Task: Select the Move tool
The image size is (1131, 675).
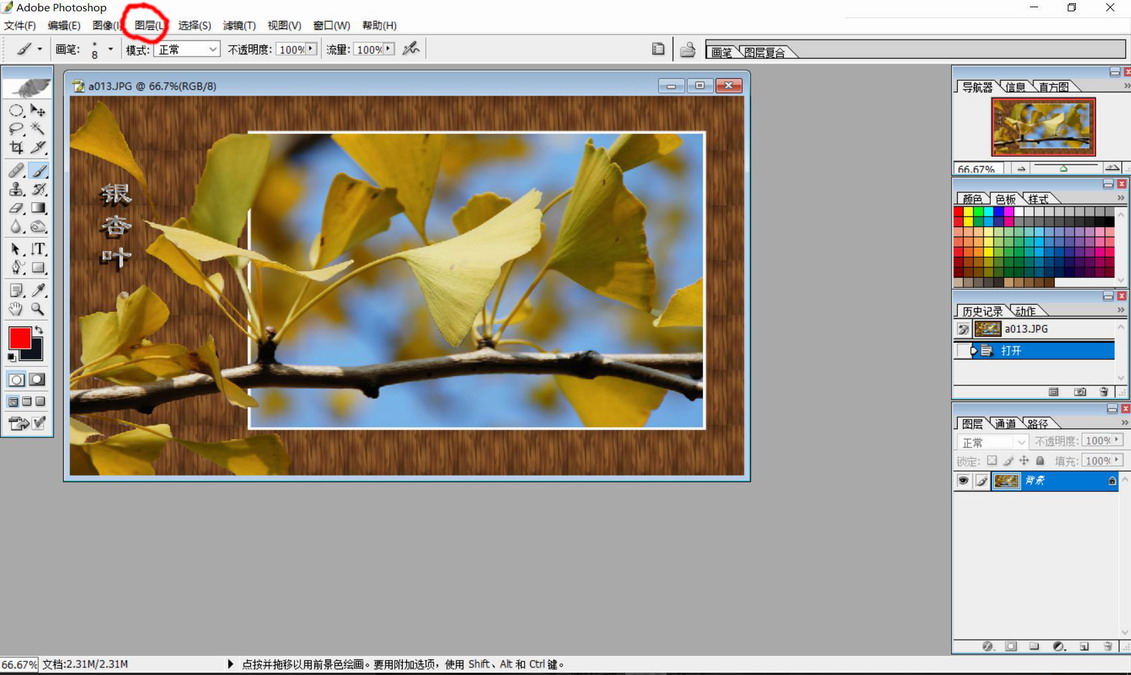Action: click(38, 110)
